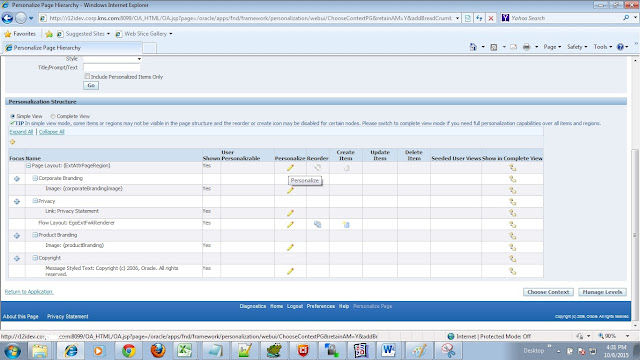
Task: Show Privacy row in Complete View icon
Action: pos(513,202)
